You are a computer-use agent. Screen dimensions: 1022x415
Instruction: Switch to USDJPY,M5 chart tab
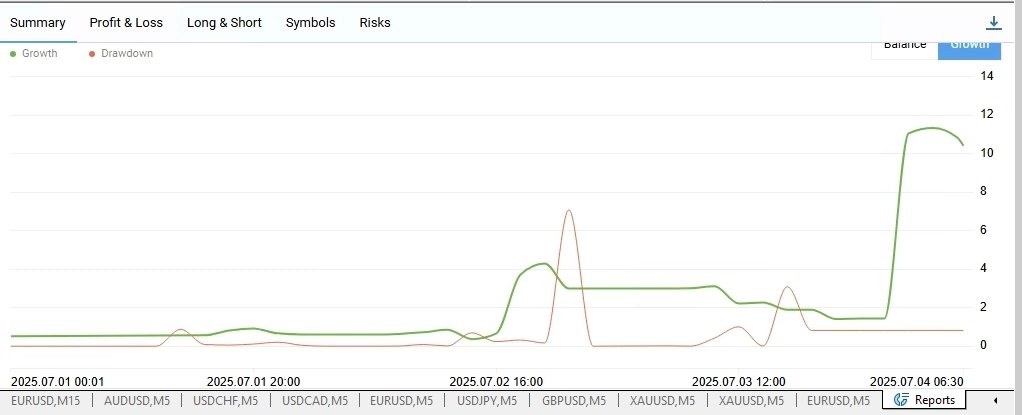pyautogui.click(x=487, y=401)
